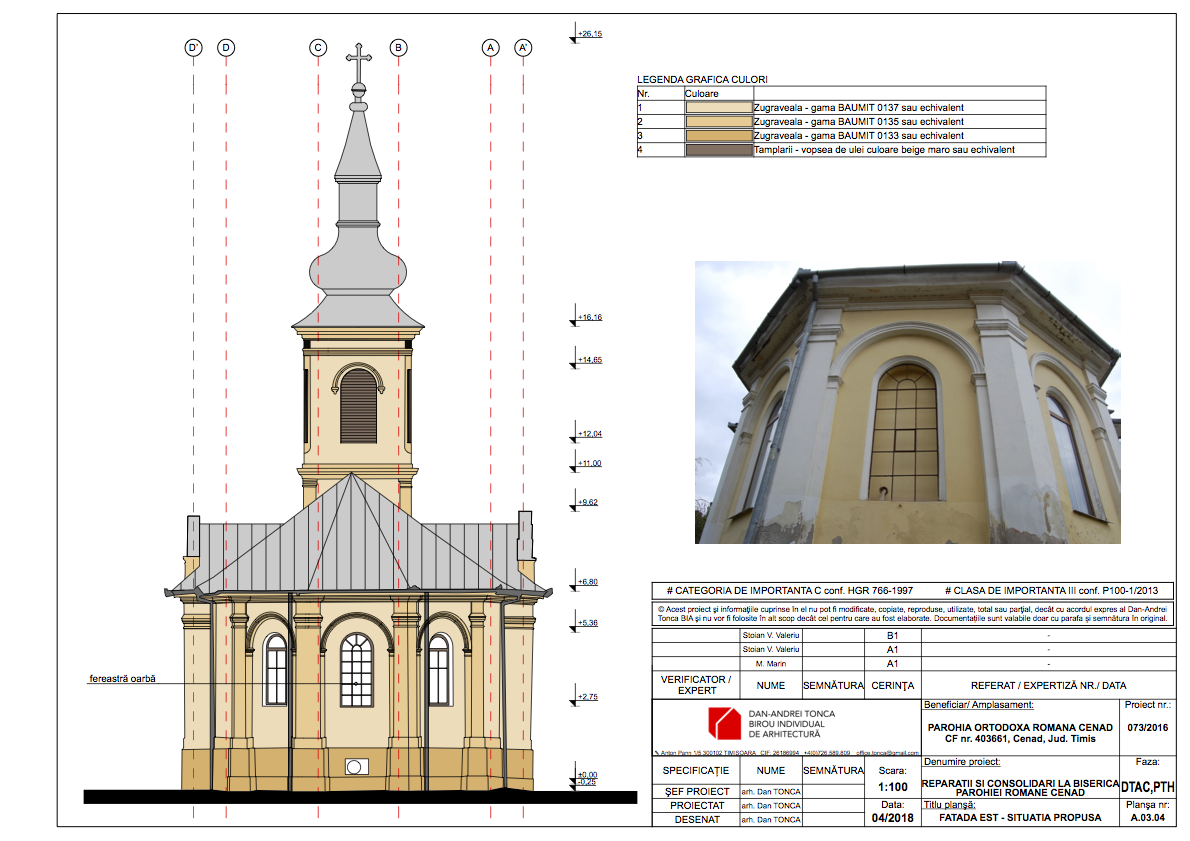Screen dimensions: 1190x841
Task: Select the project number 073/2016 cell
Action: pyautogui.click(x=1147, y=728)
